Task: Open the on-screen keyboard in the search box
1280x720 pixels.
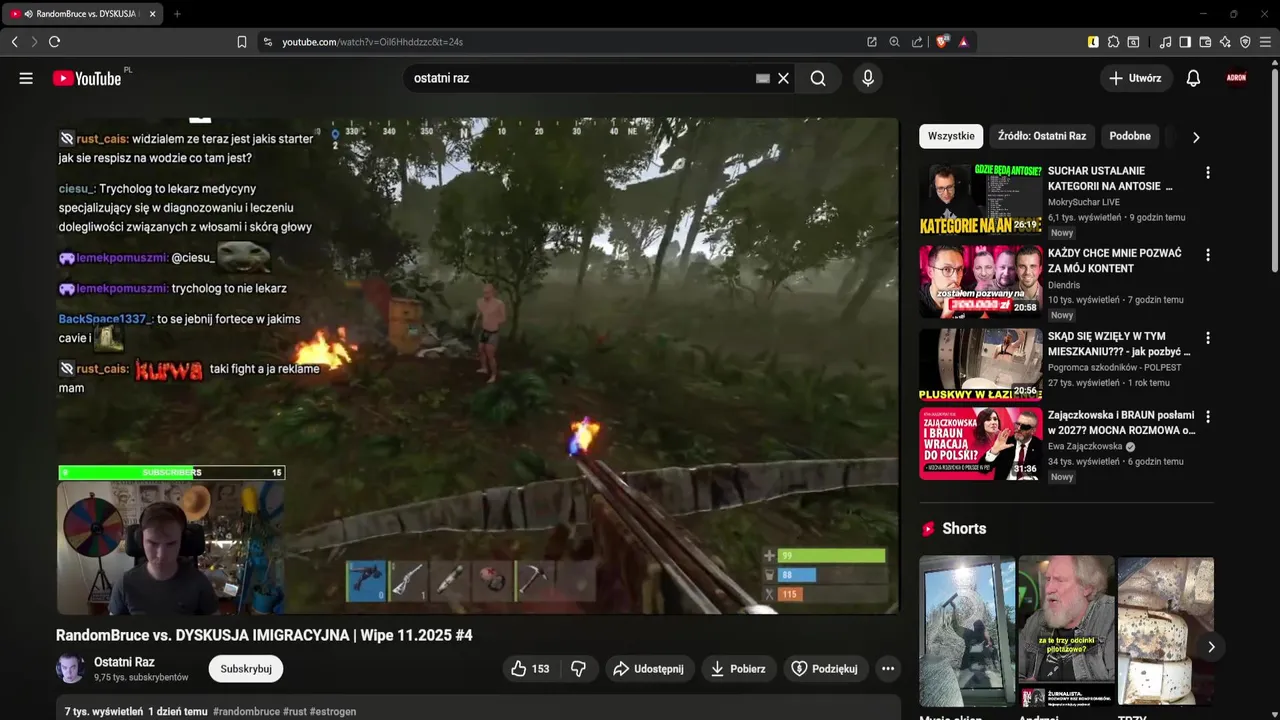Action: (x=763, y=78)
